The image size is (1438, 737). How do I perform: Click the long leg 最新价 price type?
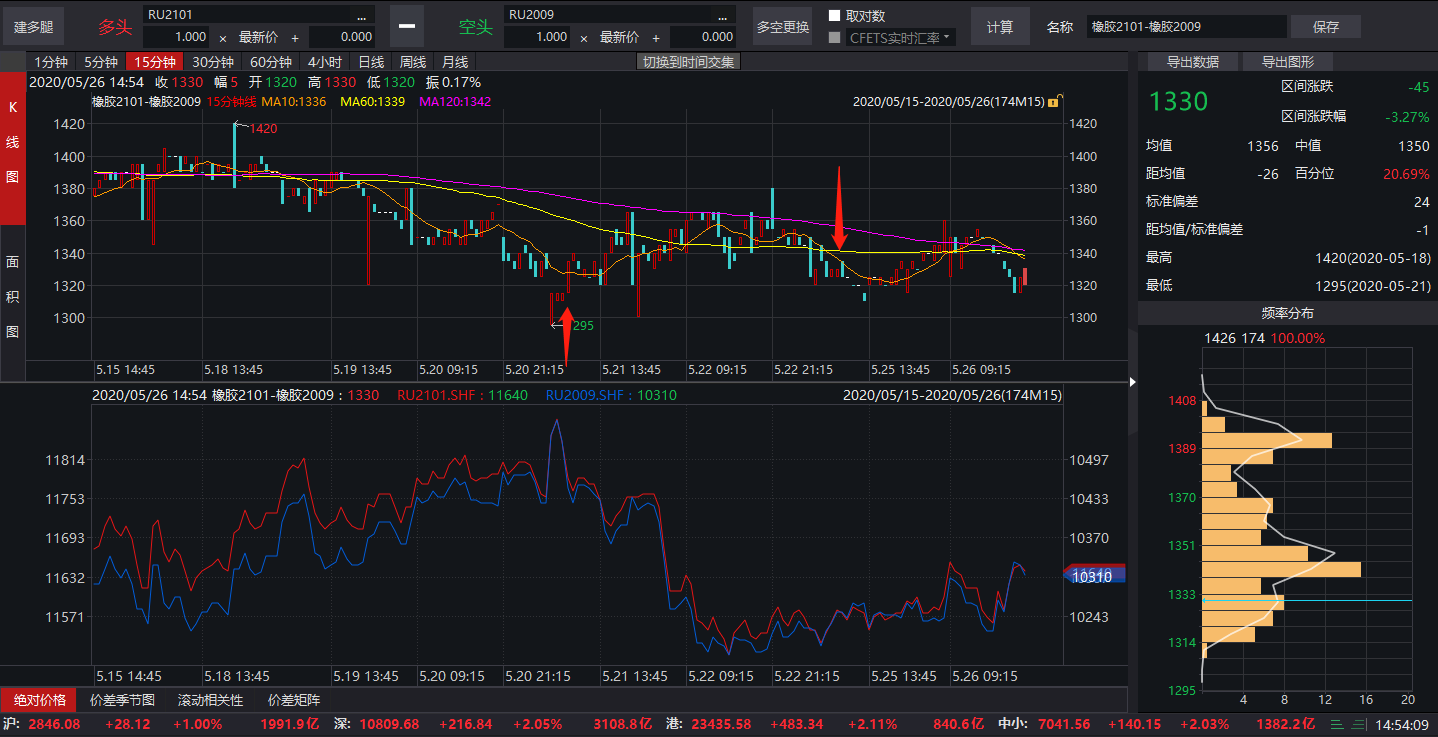[258, 37]
